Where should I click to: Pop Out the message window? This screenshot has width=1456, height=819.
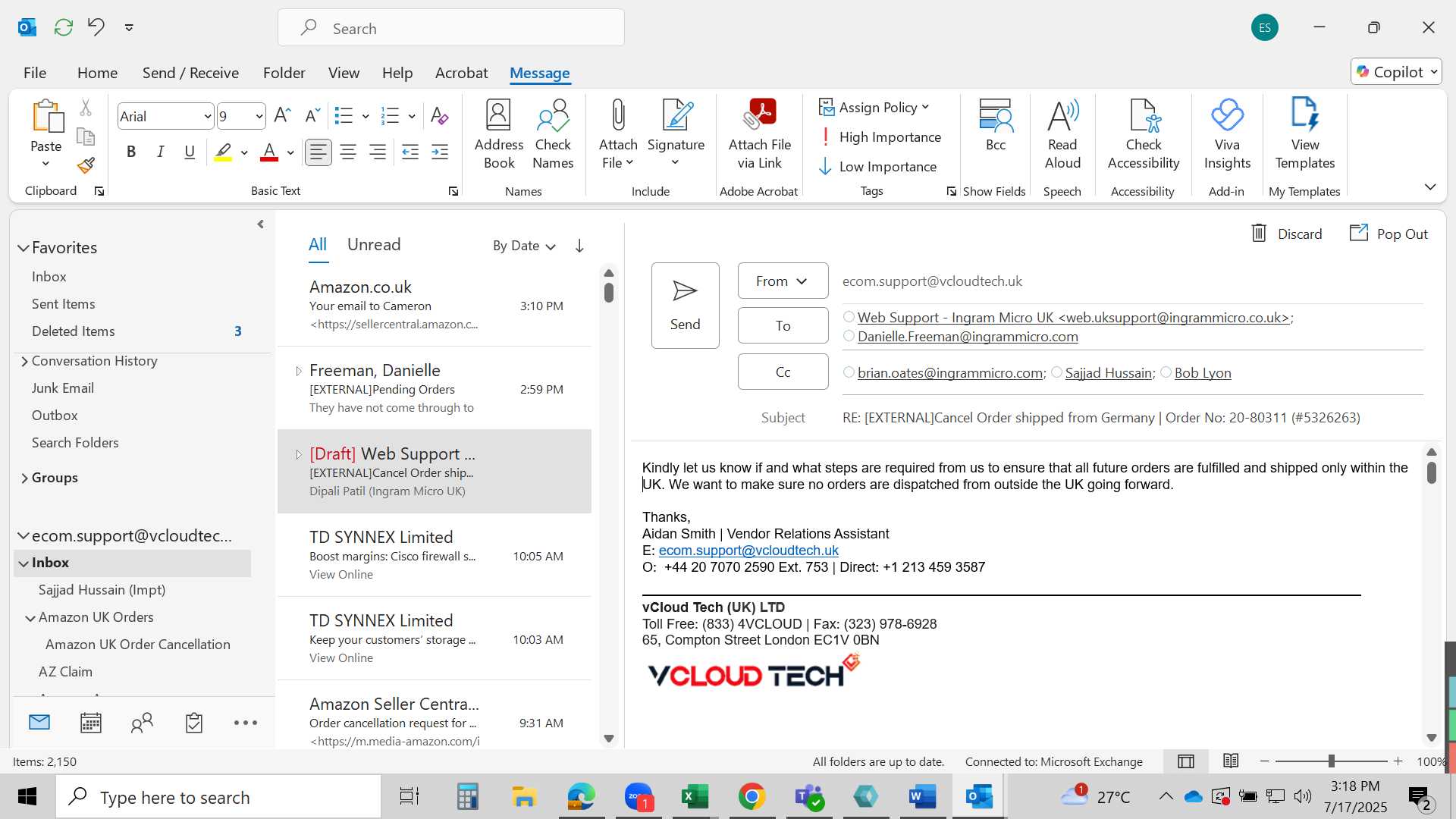click(x=1389, y=234)
